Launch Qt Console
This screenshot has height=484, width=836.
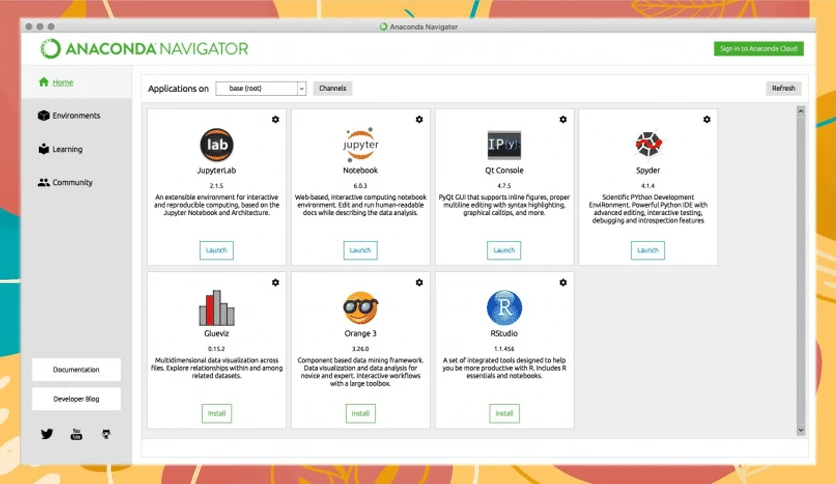point(504,250)
